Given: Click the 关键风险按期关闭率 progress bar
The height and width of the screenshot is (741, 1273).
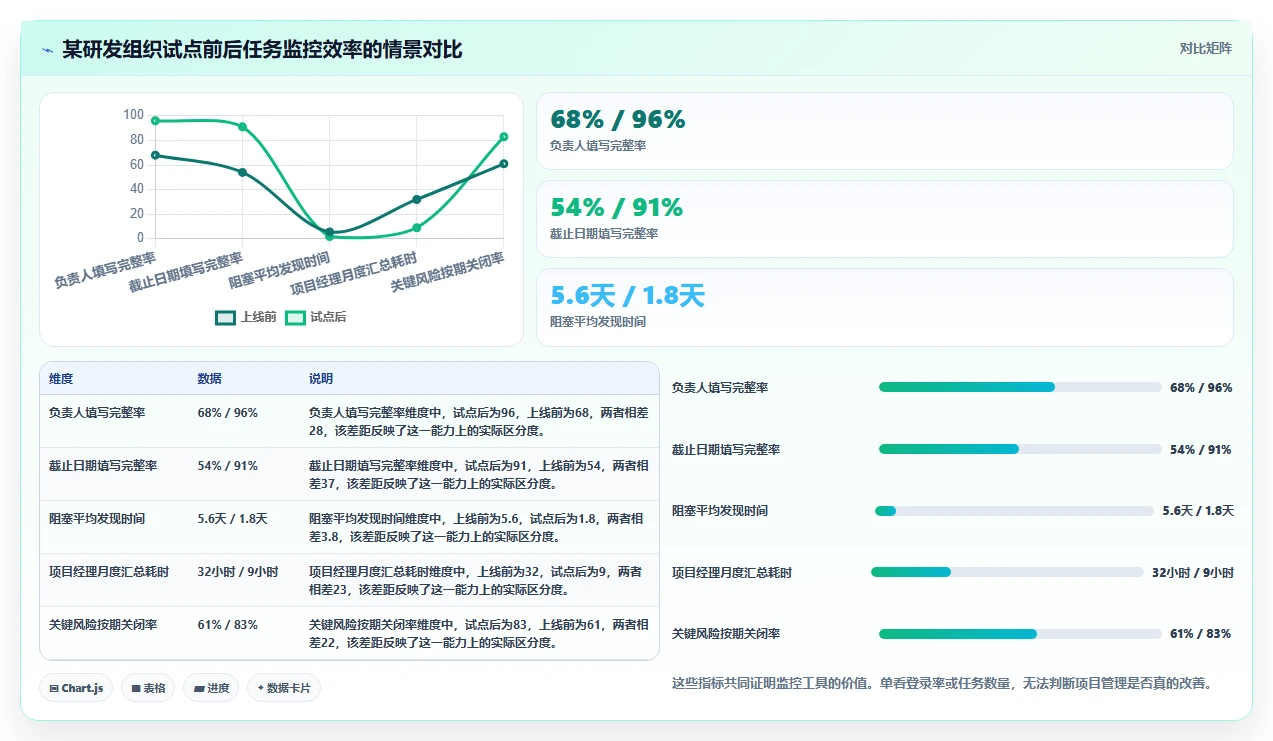Looking at the screenshot, I should click(1020, 634).
